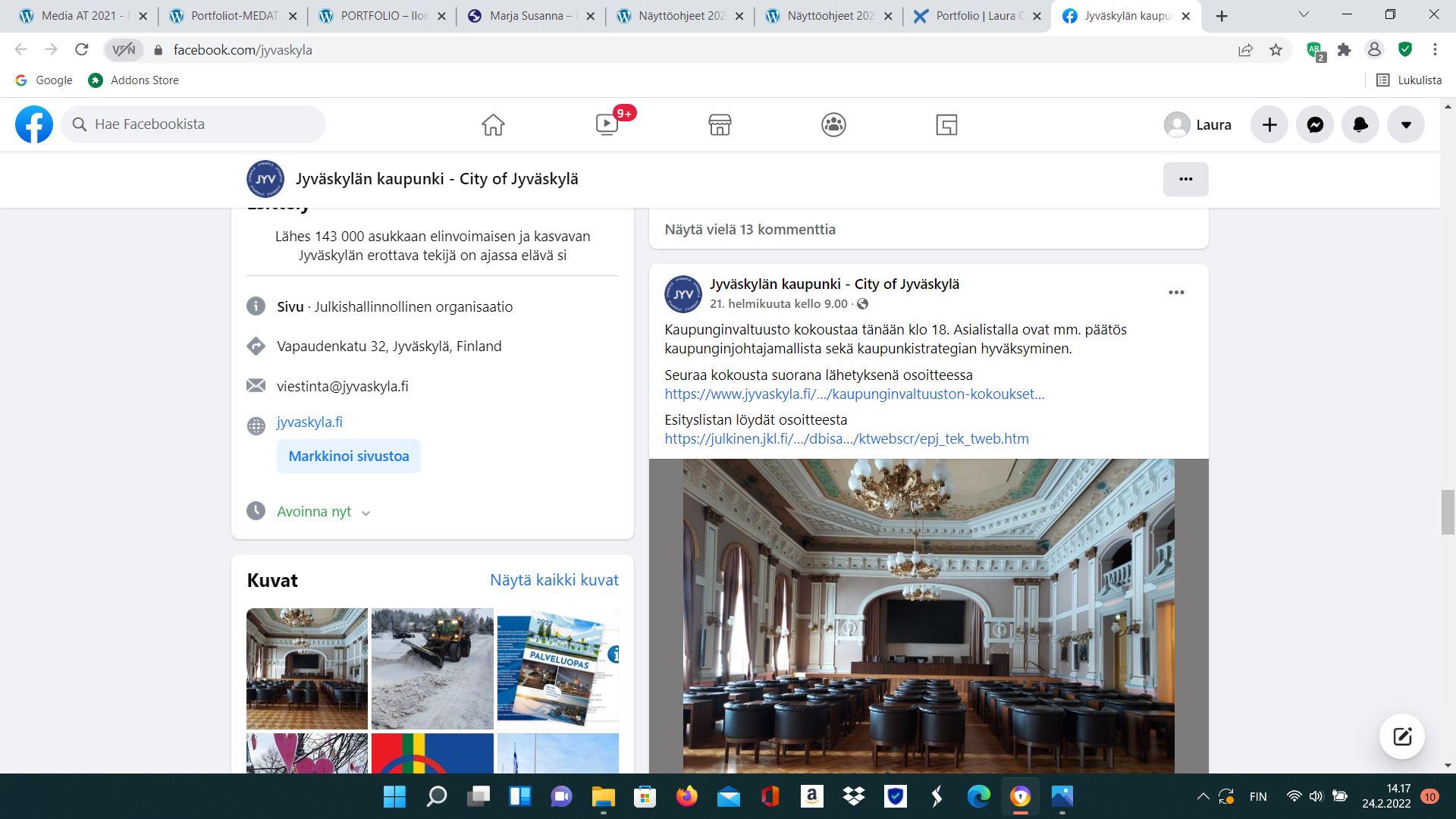This screenshot has width=1456, height=819.
Task: Open File Explorer from taskbar
Action: click(604, 796)
